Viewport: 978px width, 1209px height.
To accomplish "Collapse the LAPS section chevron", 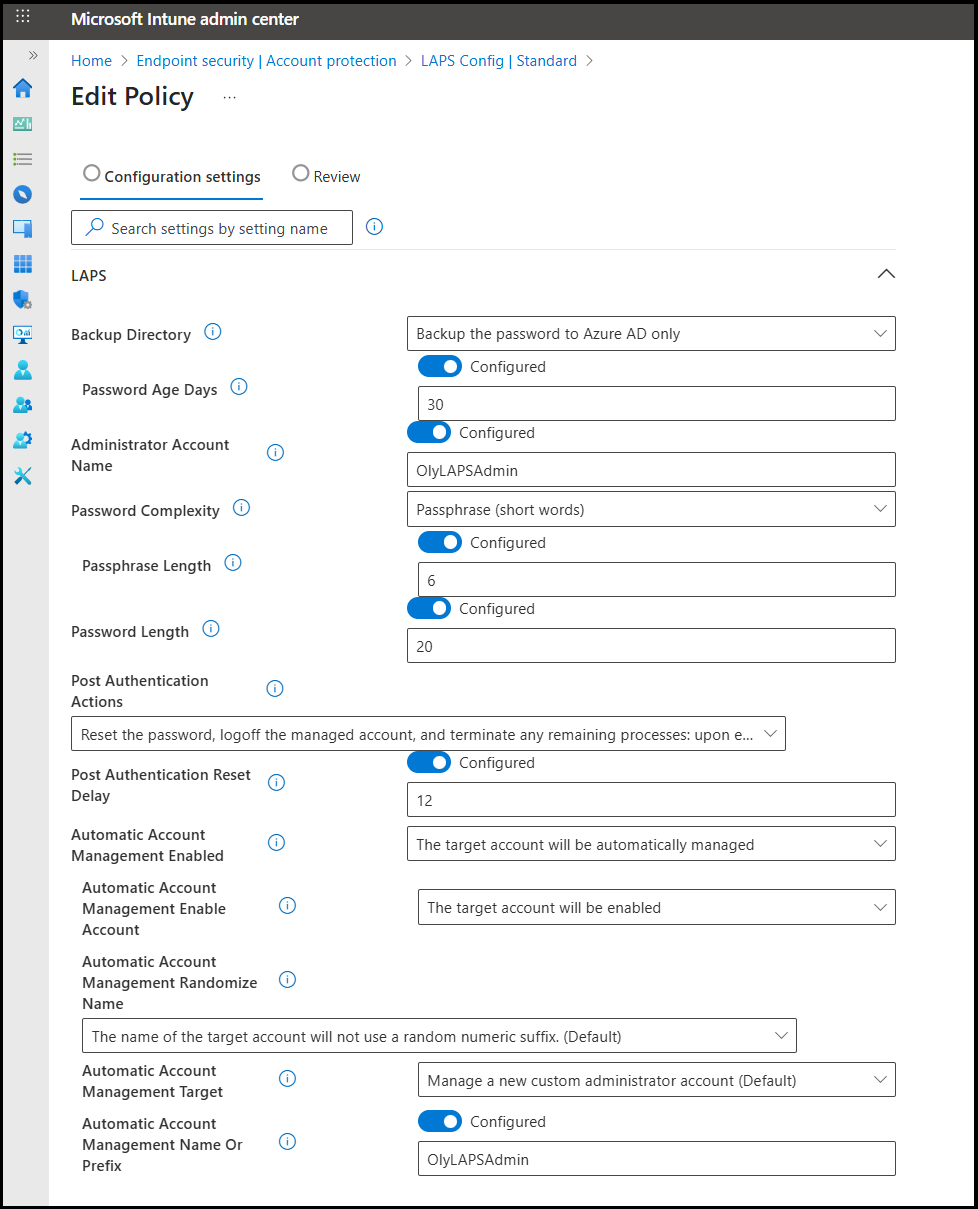I will (x=886, y=274).
